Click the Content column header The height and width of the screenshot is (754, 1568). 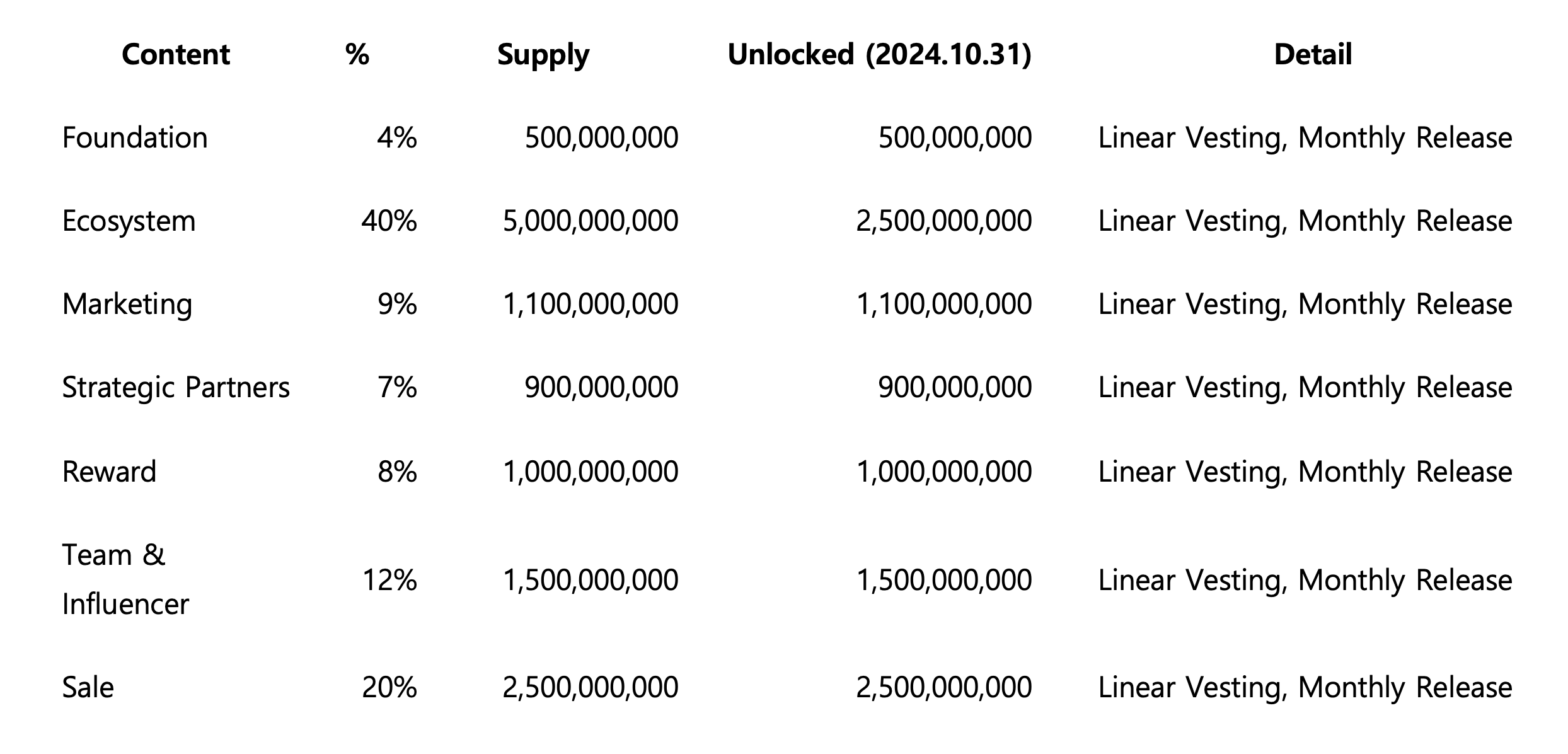point(176,54)
